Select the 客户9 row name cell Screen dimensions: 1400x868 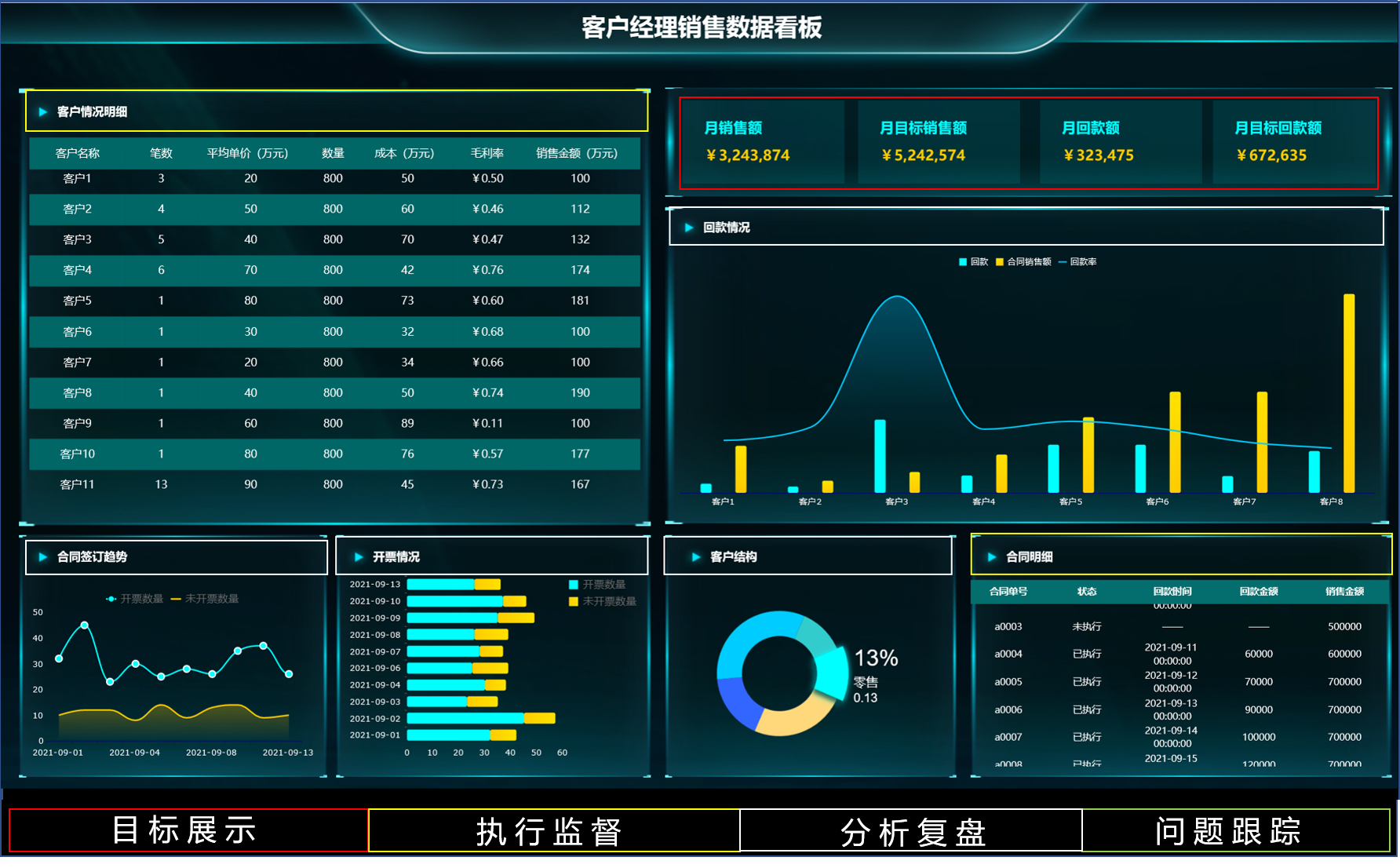[x=77, y=424]
